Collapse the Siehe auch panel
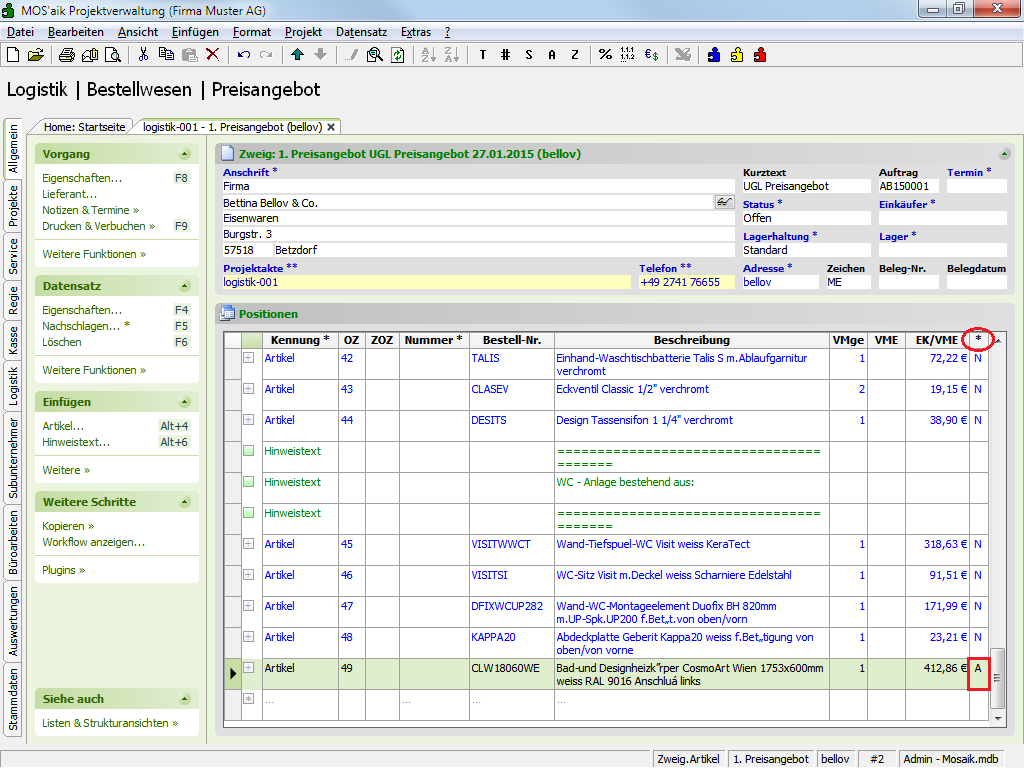Viewport: 1024px width, 768px height. (x=185, y=699)
